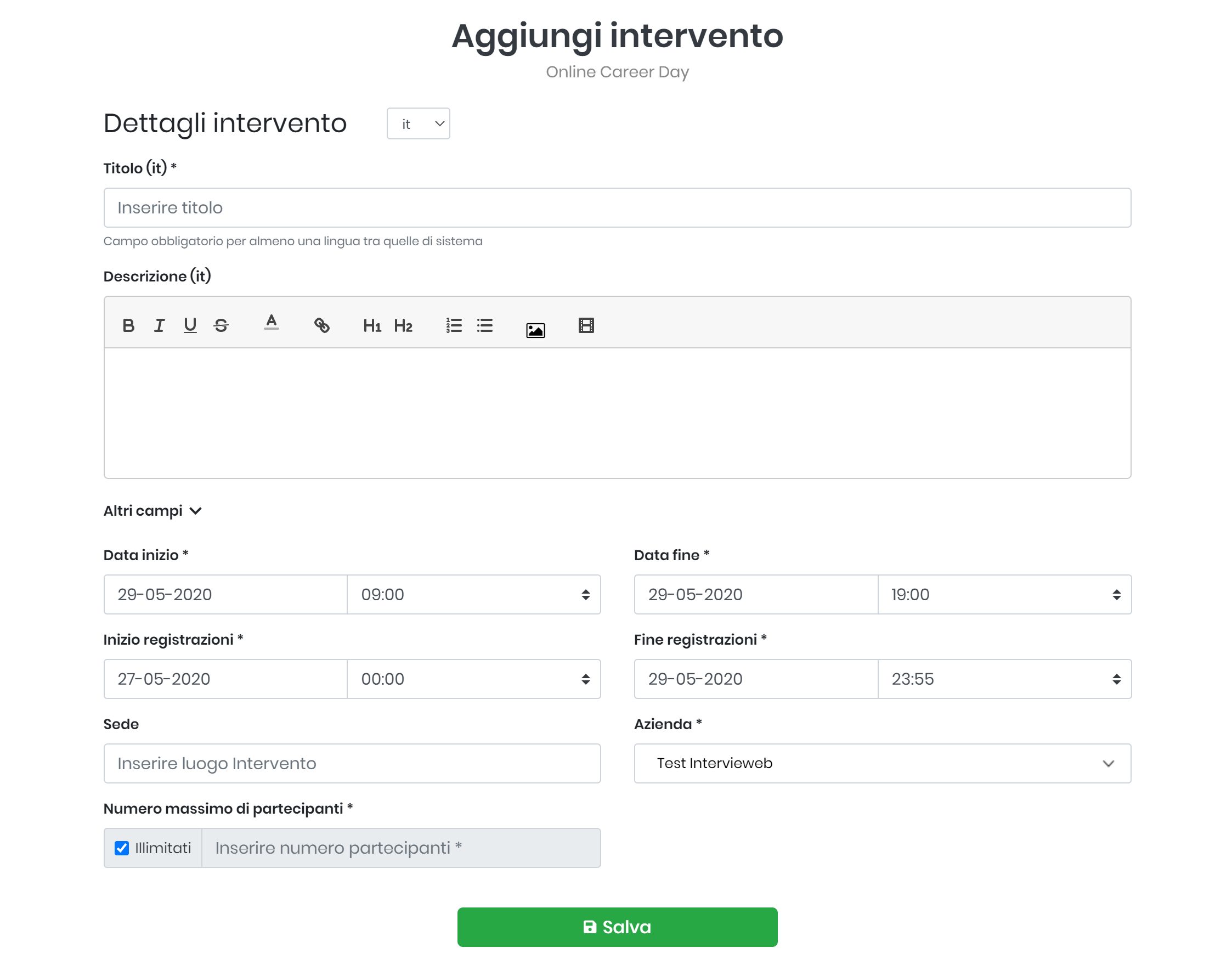Apply strikethrough formatting
Image resolution: width=1232 pixels, height=953 pixels.
click(221, 325)
